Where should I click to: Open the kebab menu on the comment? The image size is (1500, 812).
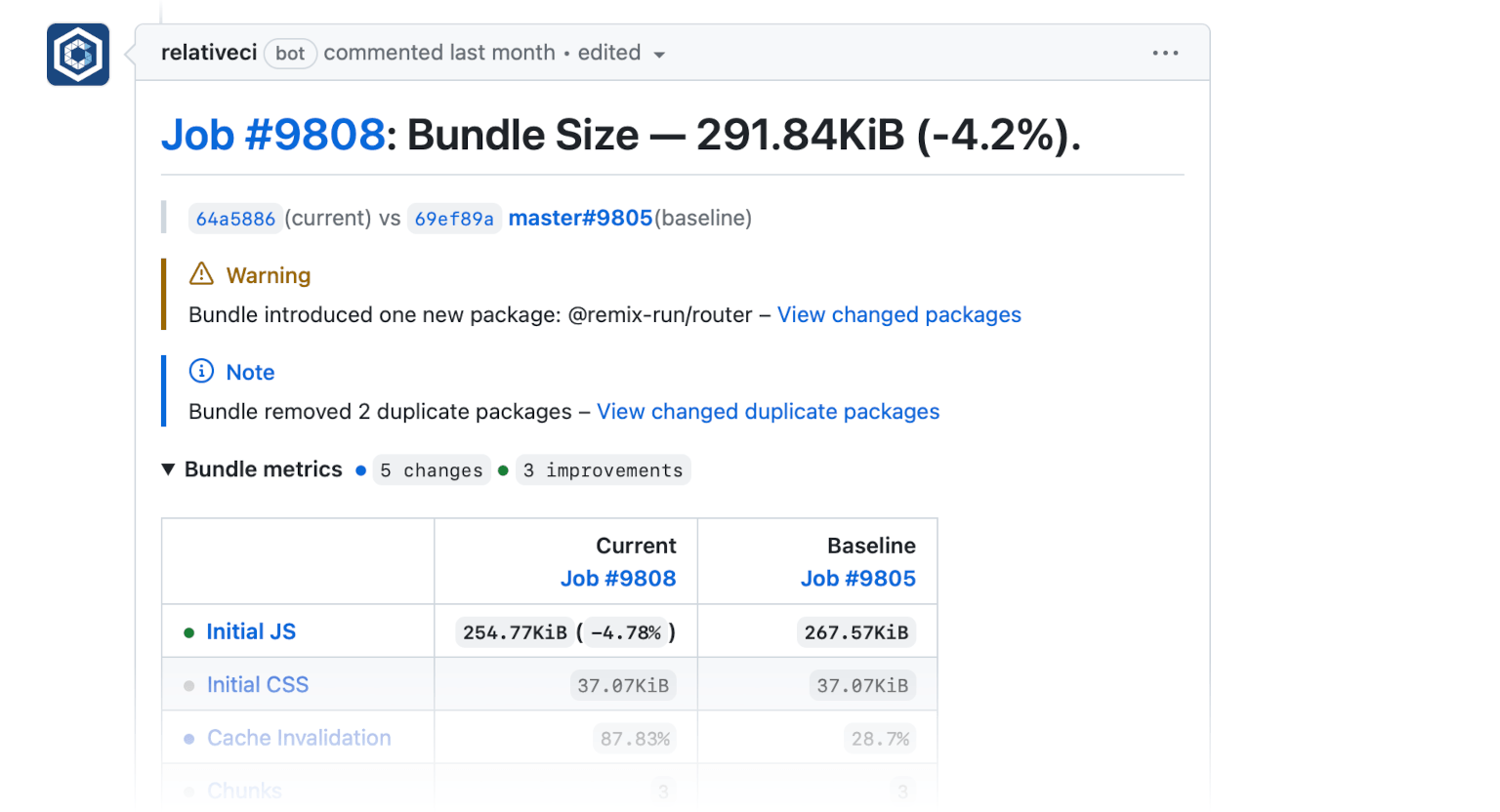1165,53
